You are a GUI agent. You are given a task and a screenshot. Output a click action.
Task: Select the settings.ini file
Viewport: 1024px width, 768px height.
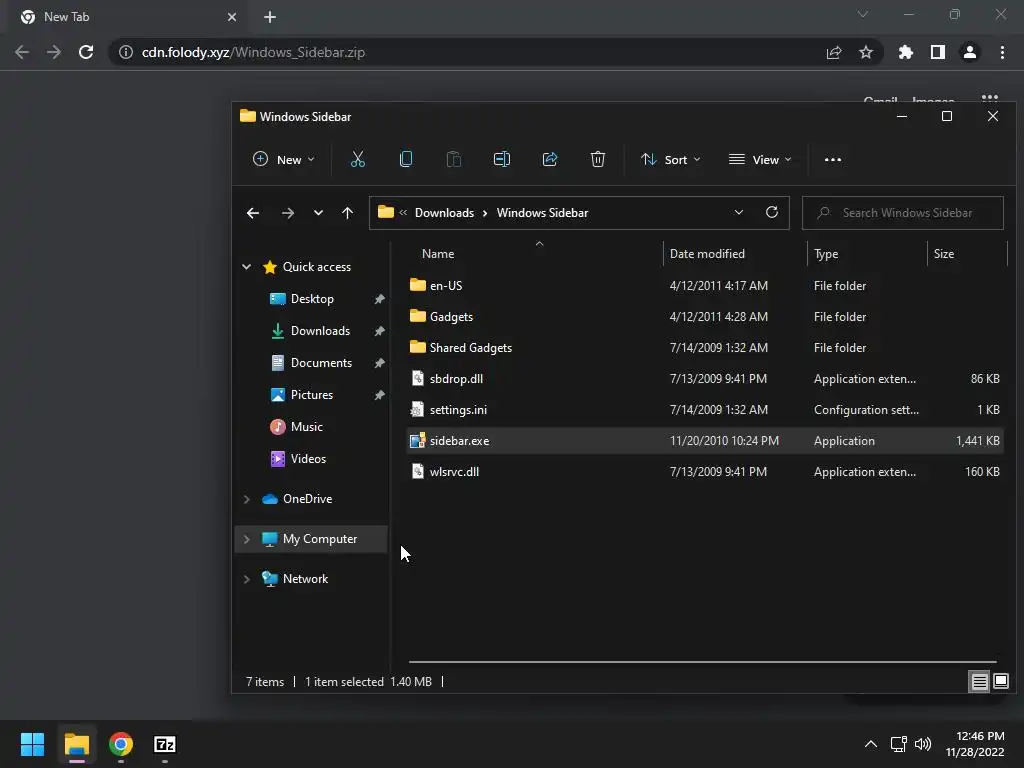point(704,409)
